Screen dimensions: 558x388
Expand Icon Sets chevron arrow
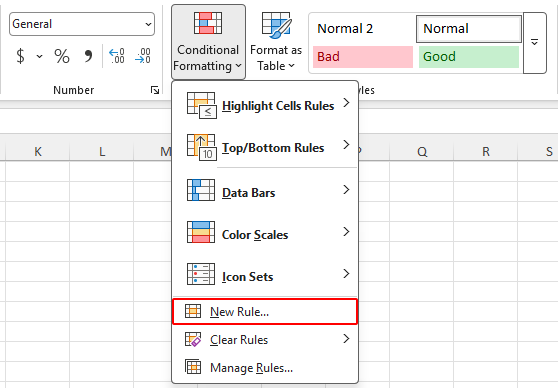click(x=346, y=274)
